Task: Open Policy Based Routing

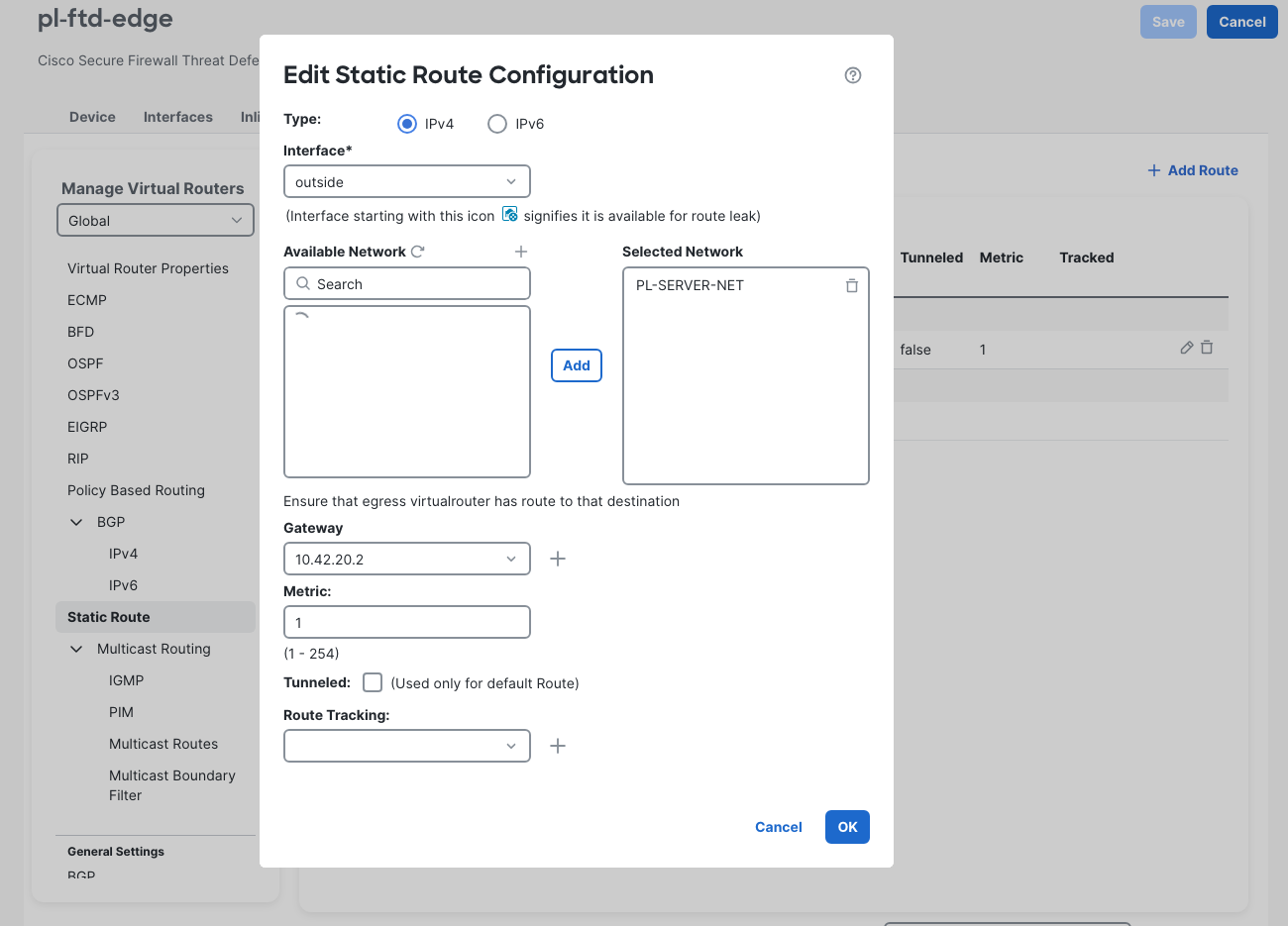Action: 136,490
